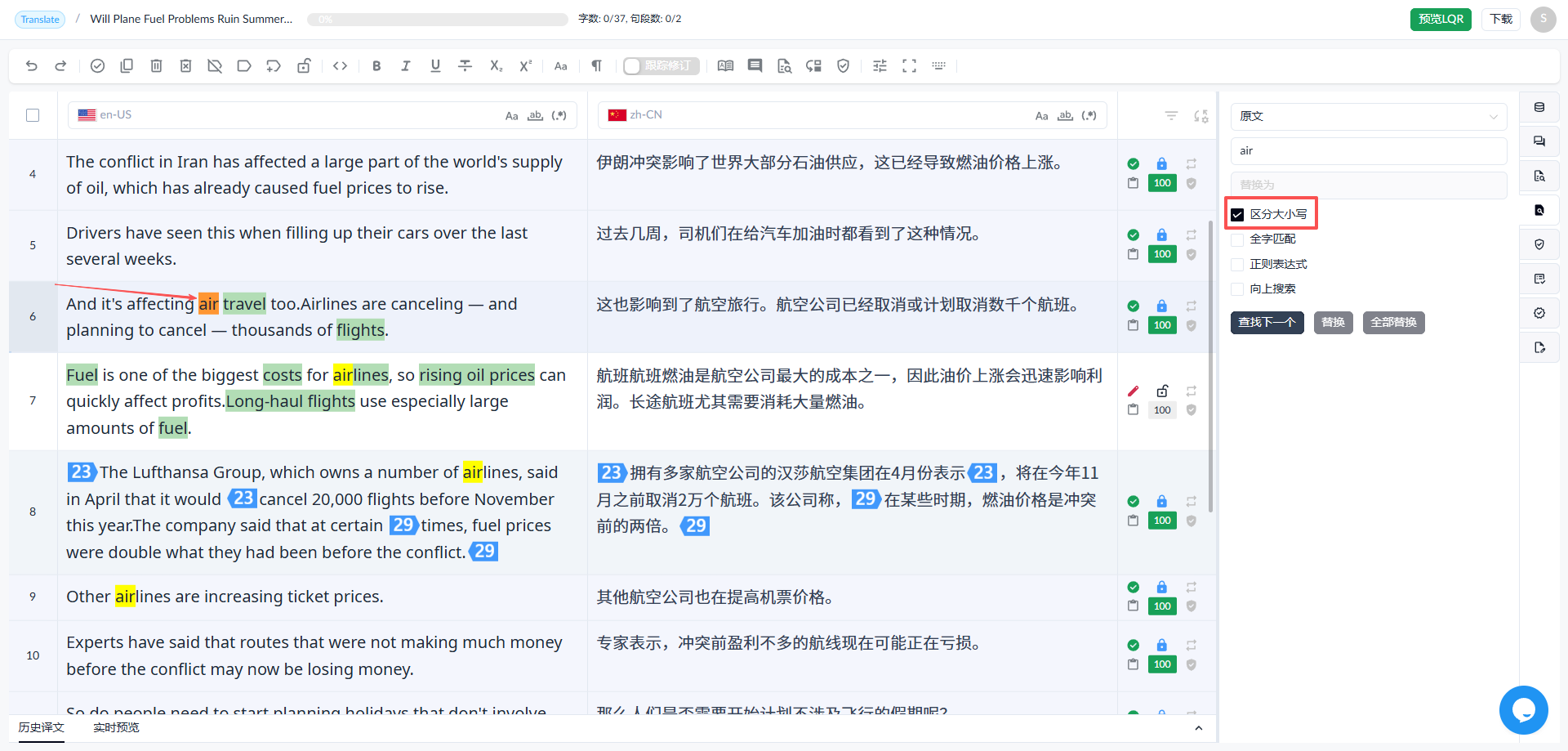This screenshot has height=751, width=1568.
Task: Click the lock segment icon in toolbar
Action: point(304,66)
